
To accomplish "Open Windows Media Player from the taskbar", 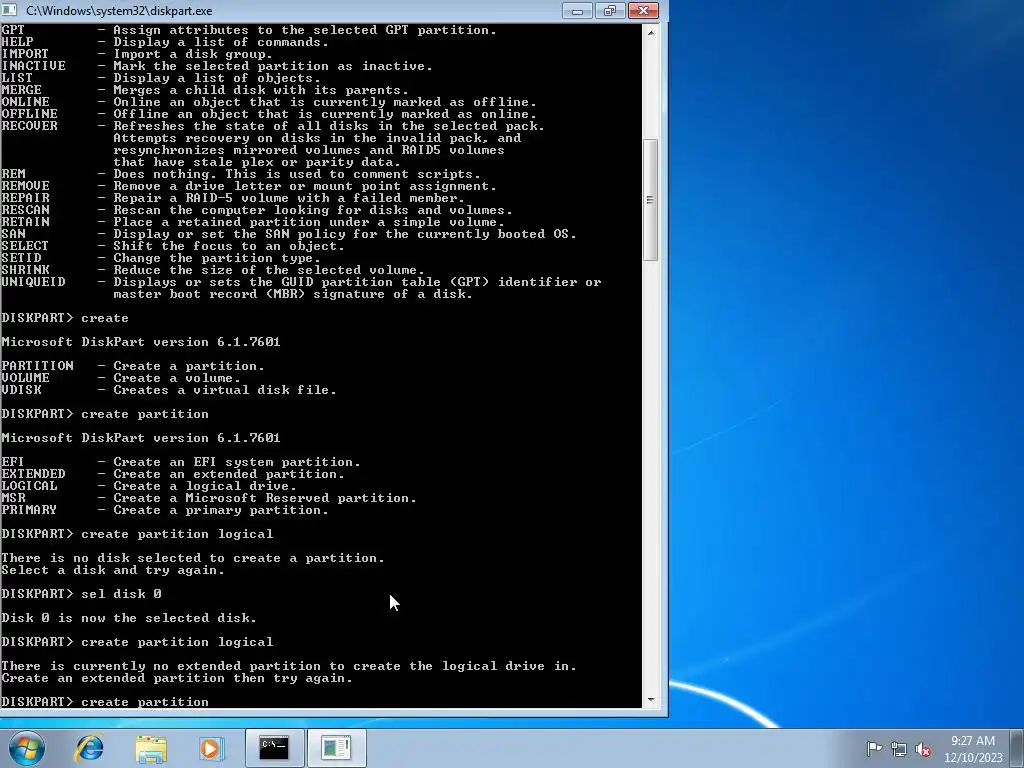I will 211,748.
